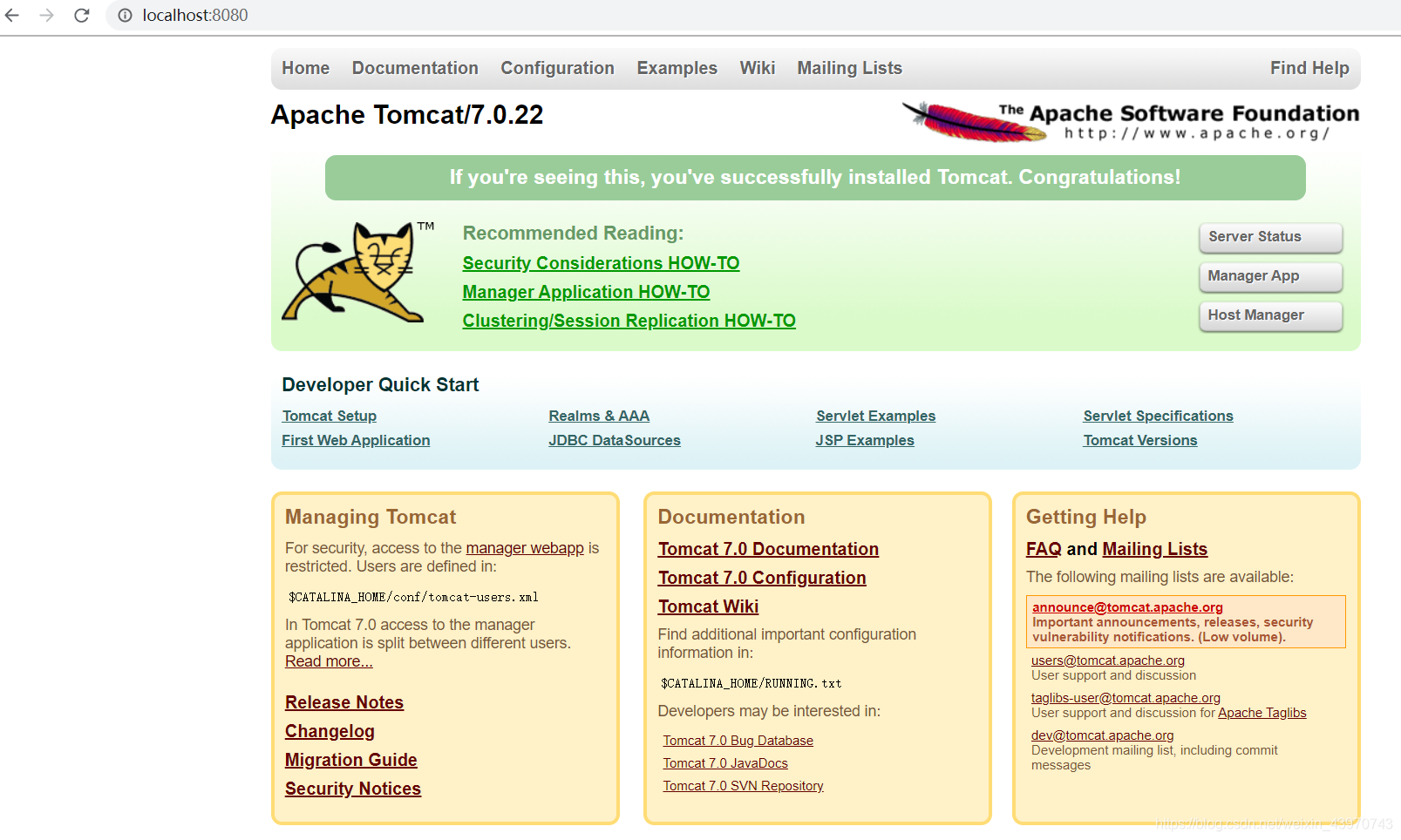Open First Web Application link
This screenshot has width=1401, height=840.
(356, 441)
